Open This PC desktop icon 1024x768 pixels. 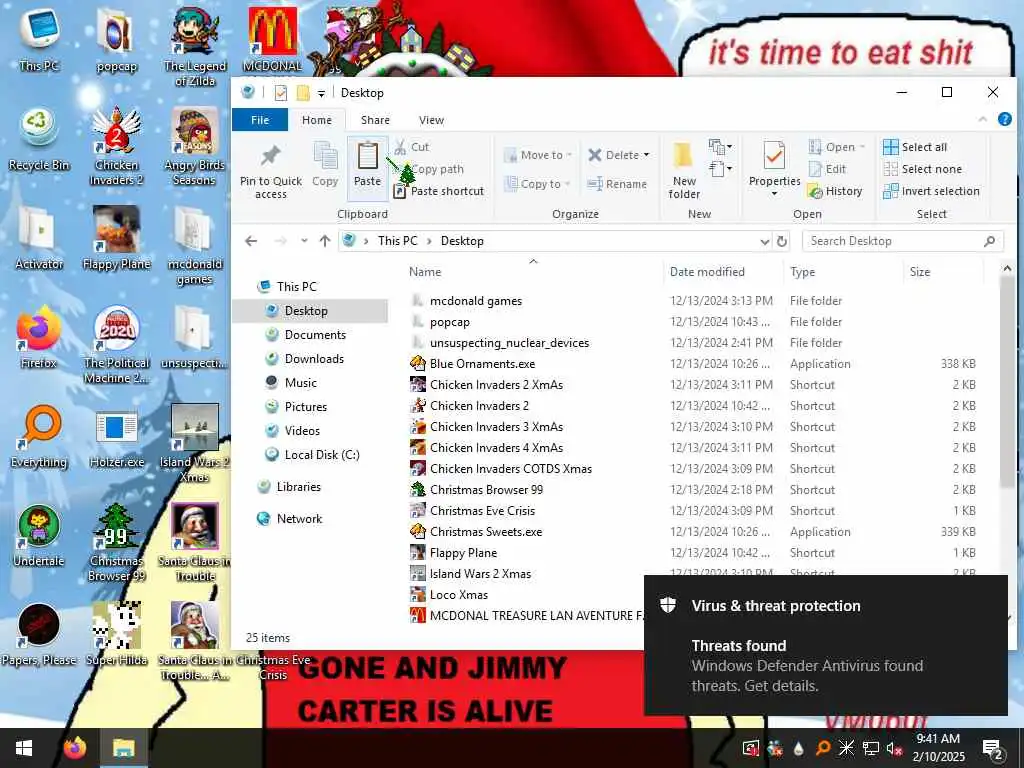[x=39, y=39]
